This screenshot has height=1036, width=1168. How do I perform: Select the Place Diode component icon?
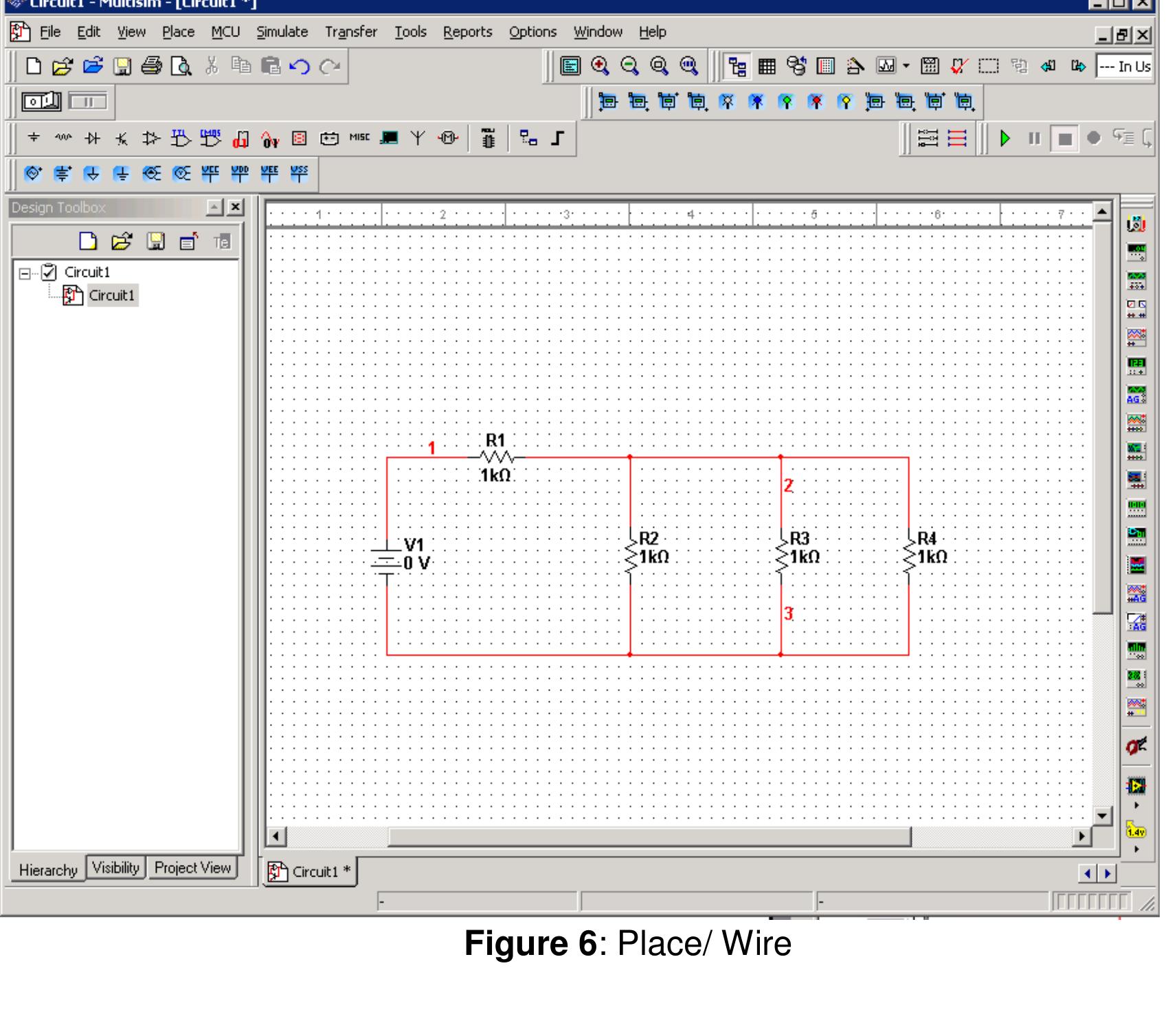tap(92, 138)
